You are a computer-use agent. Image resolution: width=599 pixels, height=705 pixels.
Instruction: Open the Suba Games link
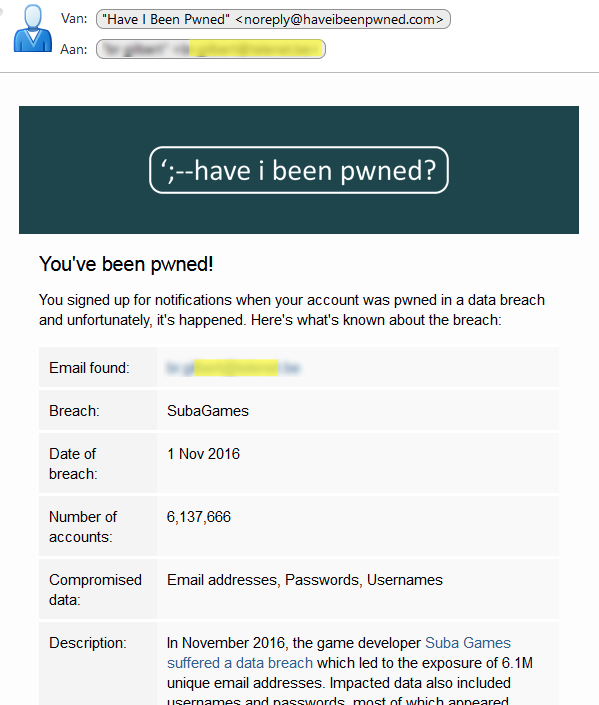[x=468, y=643]
